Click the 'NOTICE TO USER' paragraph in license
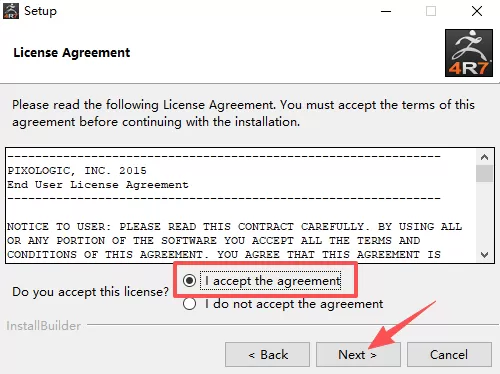This screenshot has height=374, width=500. pyautogui.click(x=234, y=241)
